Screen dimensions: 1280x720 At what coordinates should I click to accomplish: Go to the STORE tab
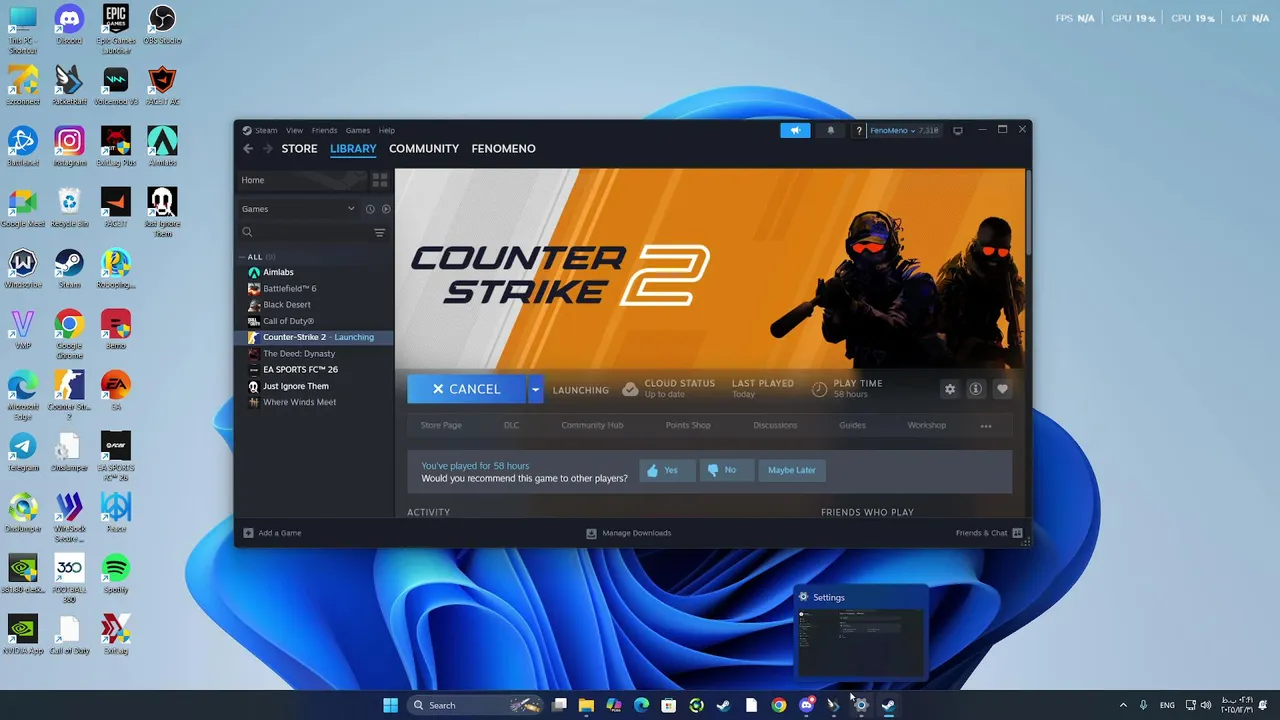(299, 149)
